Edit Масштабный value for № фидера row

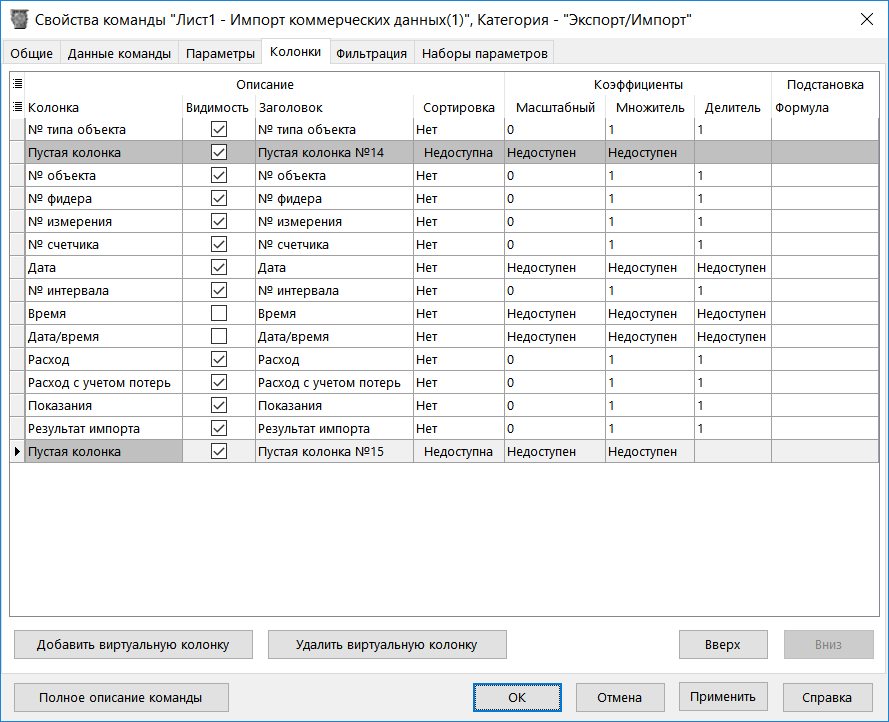[x=554, y=199]
